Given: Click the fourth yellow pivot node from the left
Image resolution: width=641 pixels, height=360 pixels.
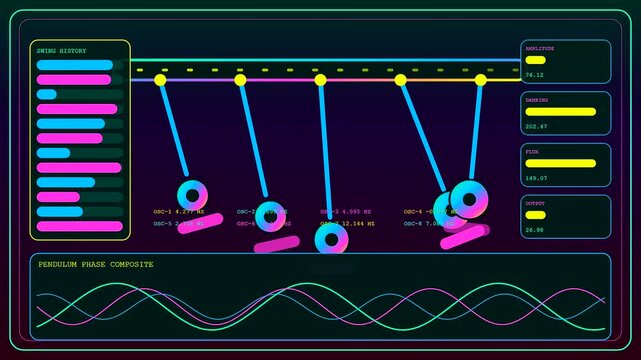Looking at the screenshot, I should (x=401, y=80).
